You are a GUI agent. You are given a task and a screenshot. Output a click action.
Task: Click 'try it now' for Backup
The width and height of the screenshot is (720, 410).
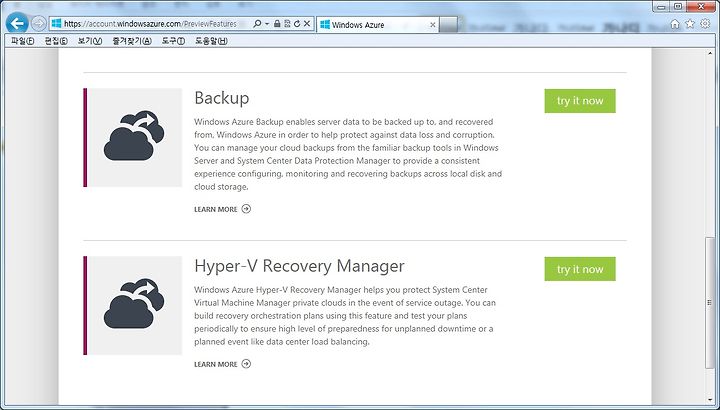[580, 101]
